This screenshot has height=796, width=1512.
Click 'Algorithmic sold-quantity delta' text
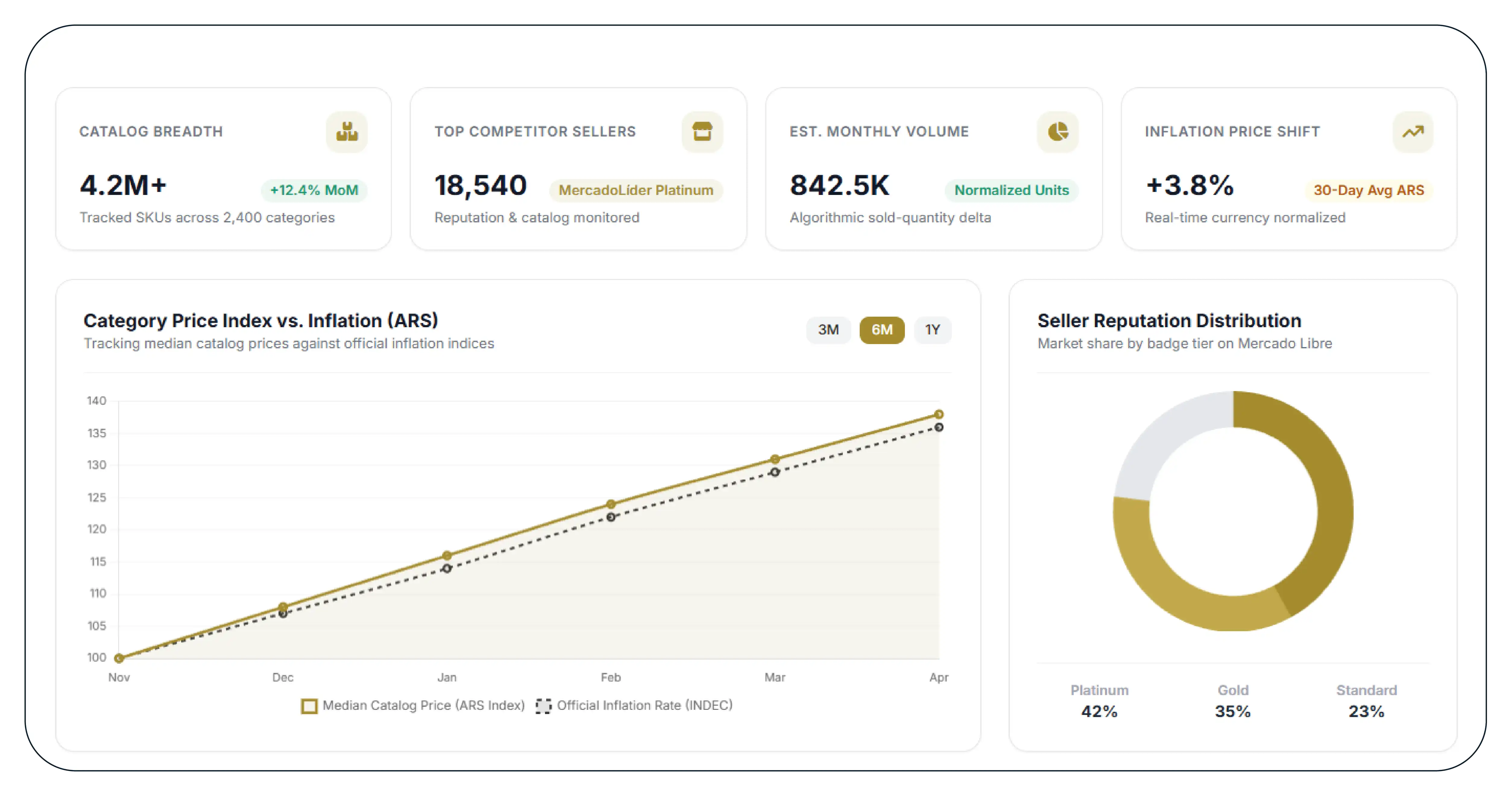click(x=890, y=218)
